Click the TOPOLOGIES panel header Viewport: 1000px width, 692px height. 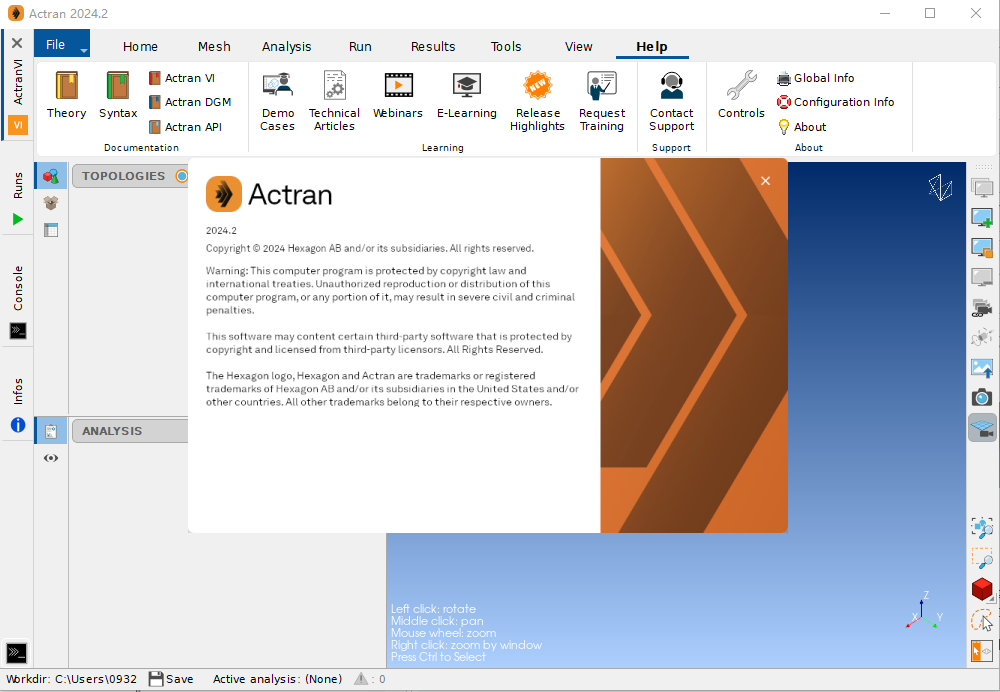point(130,176)
